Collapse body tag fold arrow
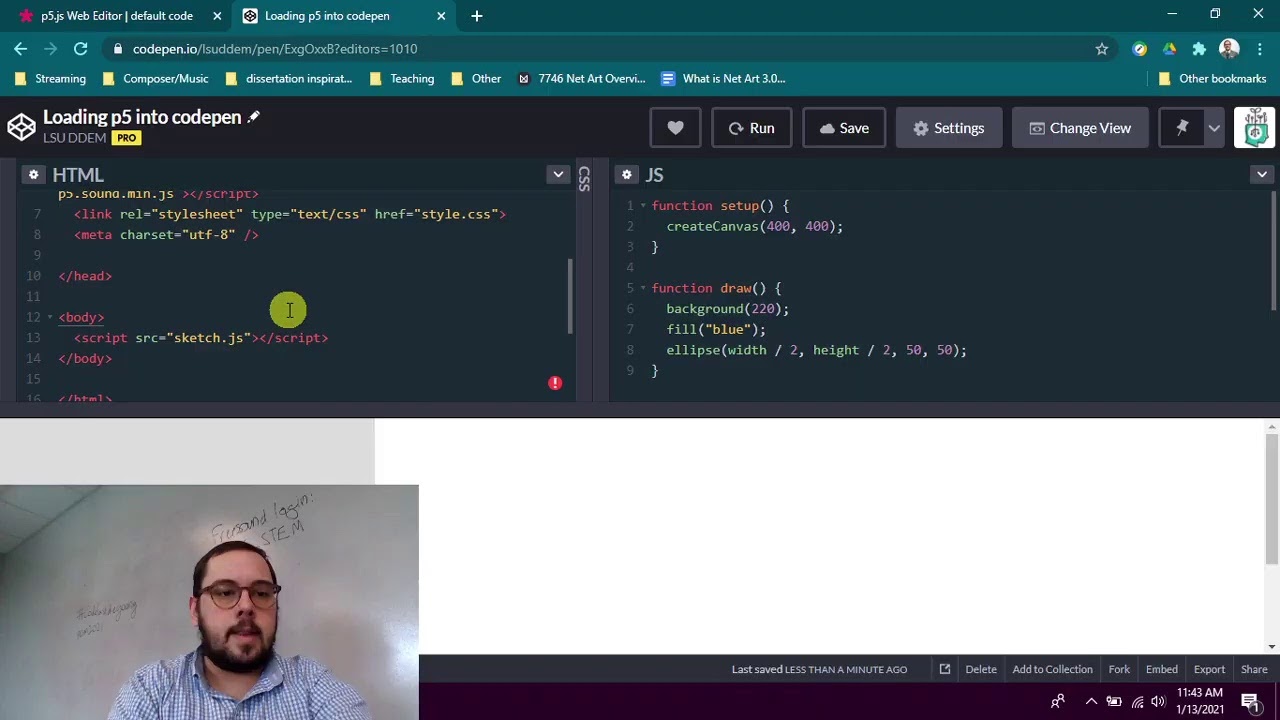This screenshot has height=720, width=1280. click(x=49, y=317)
